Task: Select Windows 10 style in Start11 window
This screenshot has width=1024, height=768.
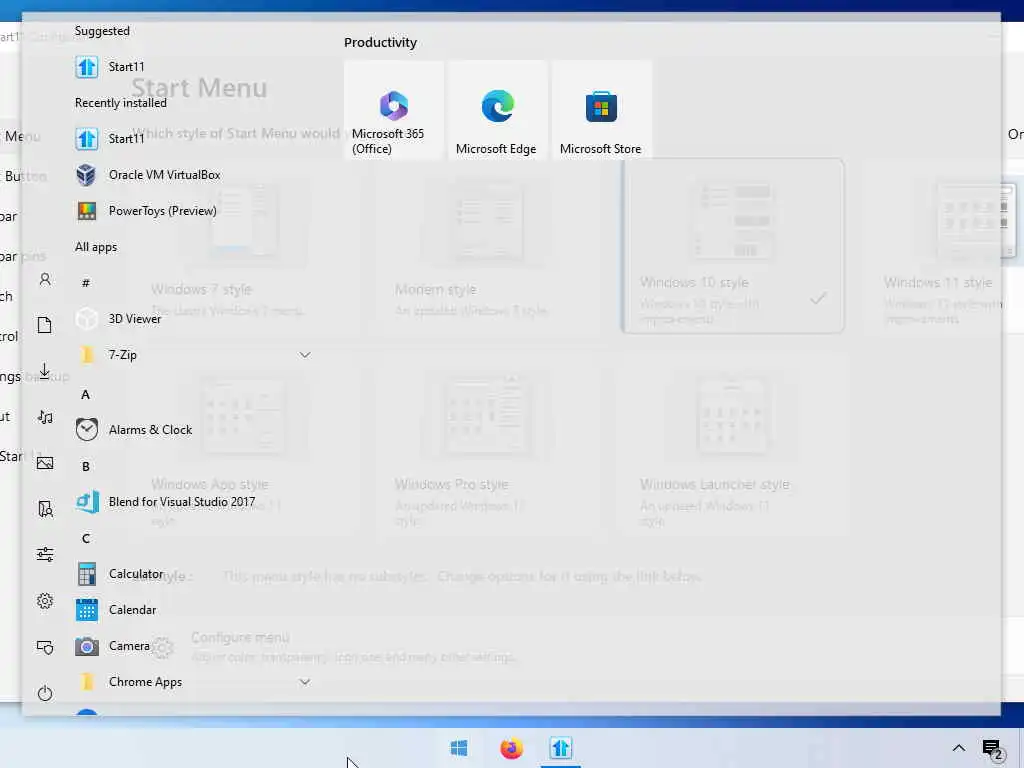Action: tap(733, 246)
